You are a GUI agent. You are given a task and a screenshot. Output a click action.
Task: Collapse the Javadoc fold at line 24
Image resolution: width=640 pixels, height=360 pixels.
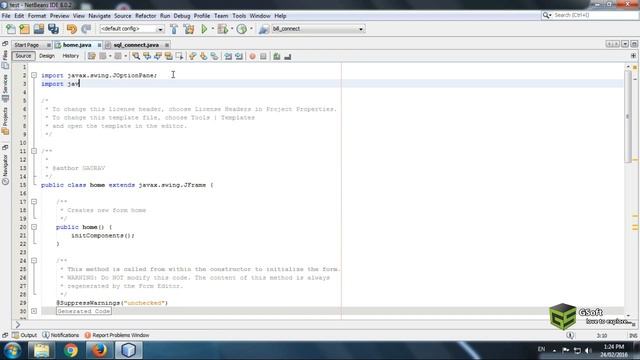coord(34,260)
